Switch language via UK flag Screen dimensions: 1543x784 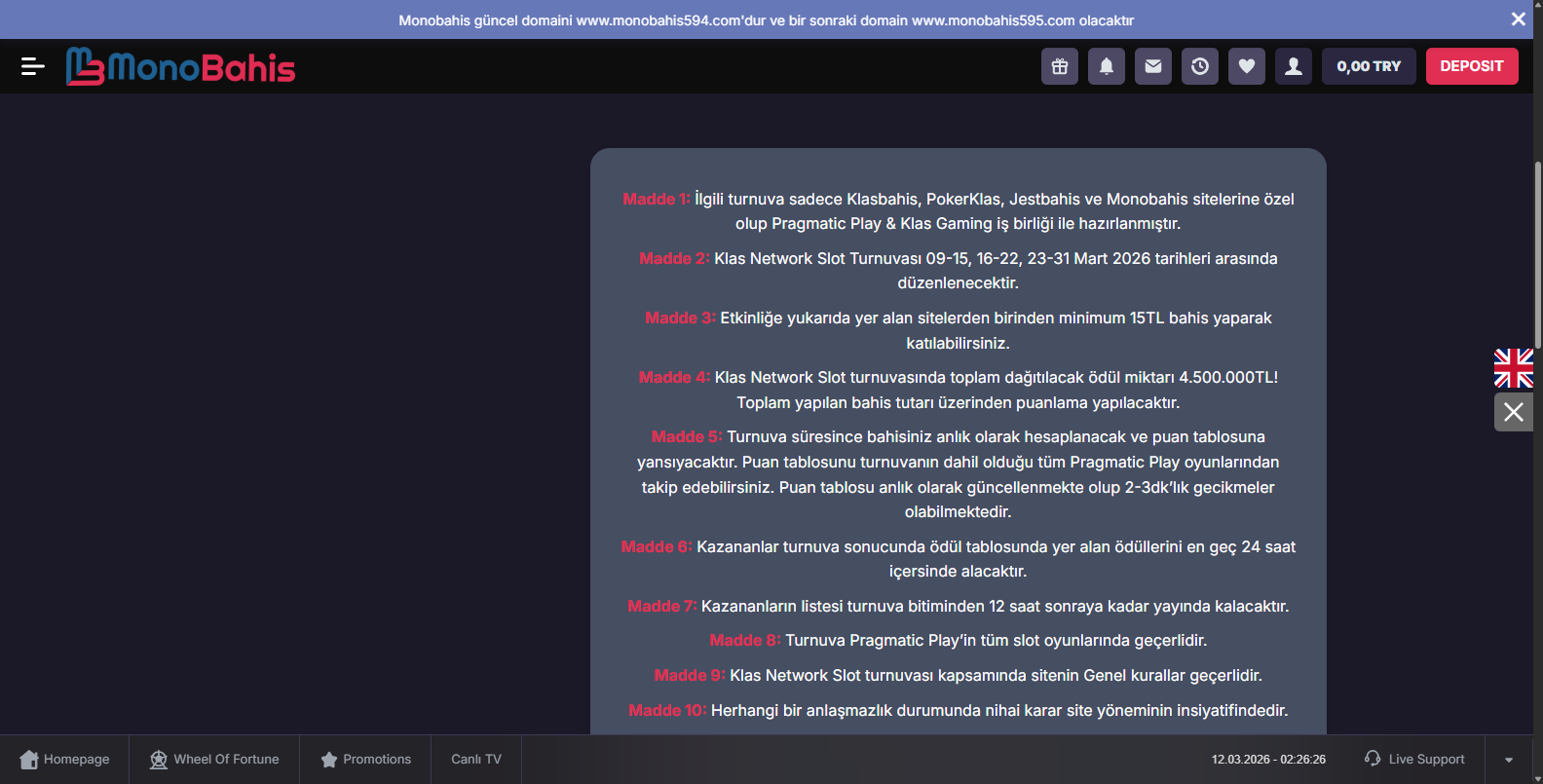click(1514, 368)
